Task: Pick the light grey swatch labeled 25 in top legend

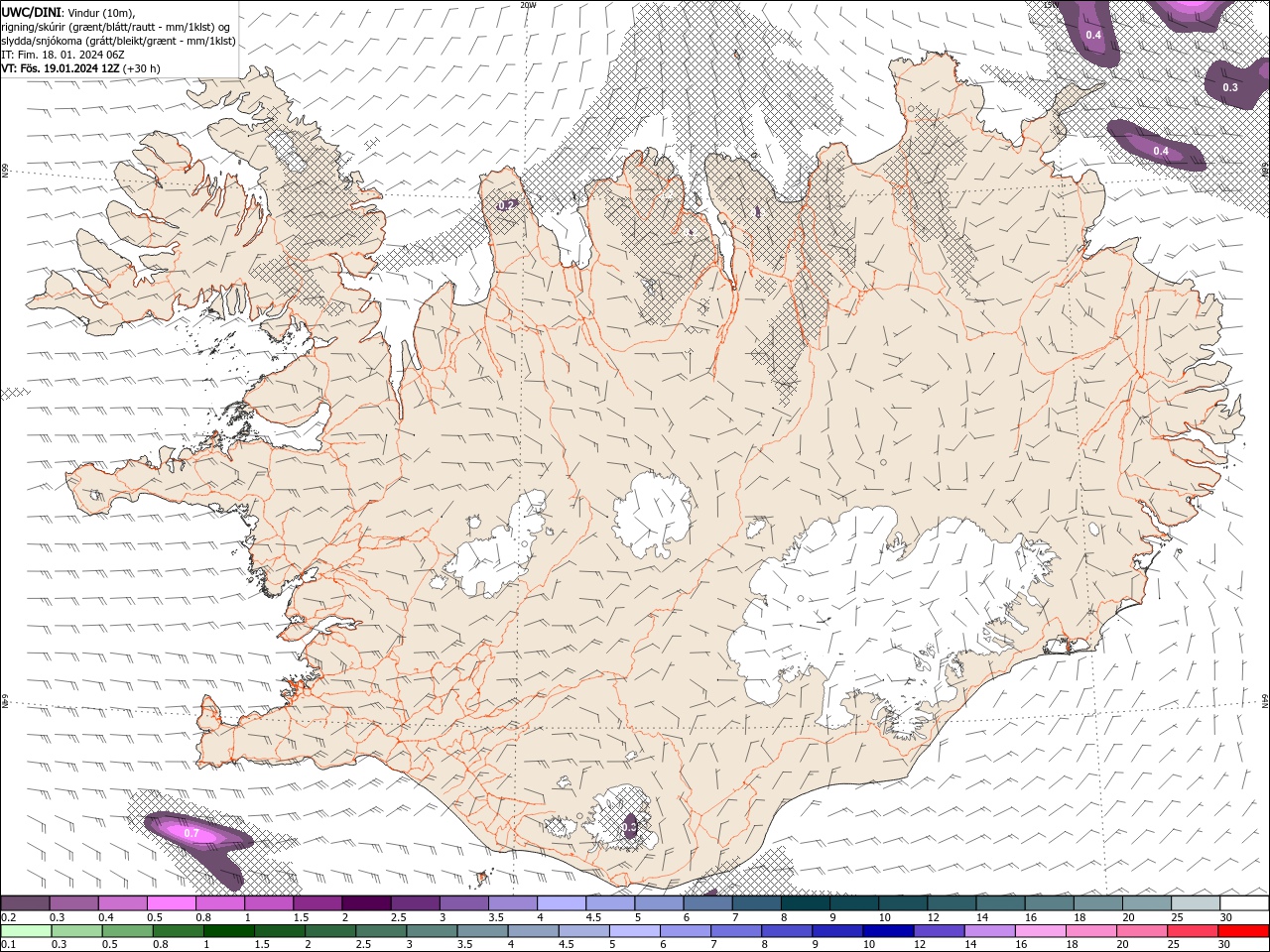Action: click(1196, 903)
